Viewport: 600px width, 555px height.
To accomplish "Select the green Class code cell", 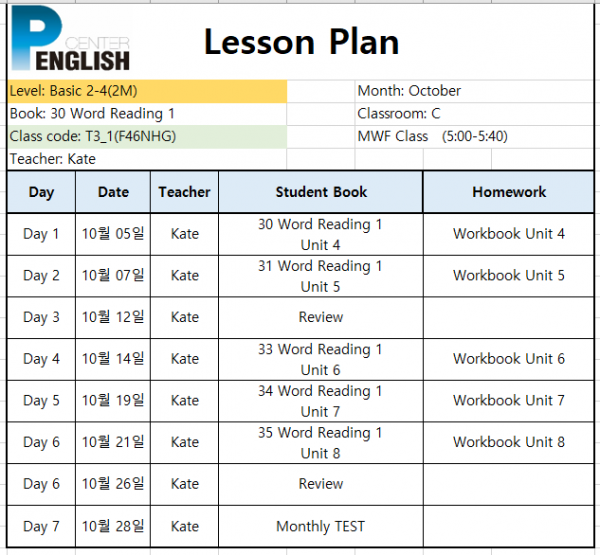I will 147,137.
